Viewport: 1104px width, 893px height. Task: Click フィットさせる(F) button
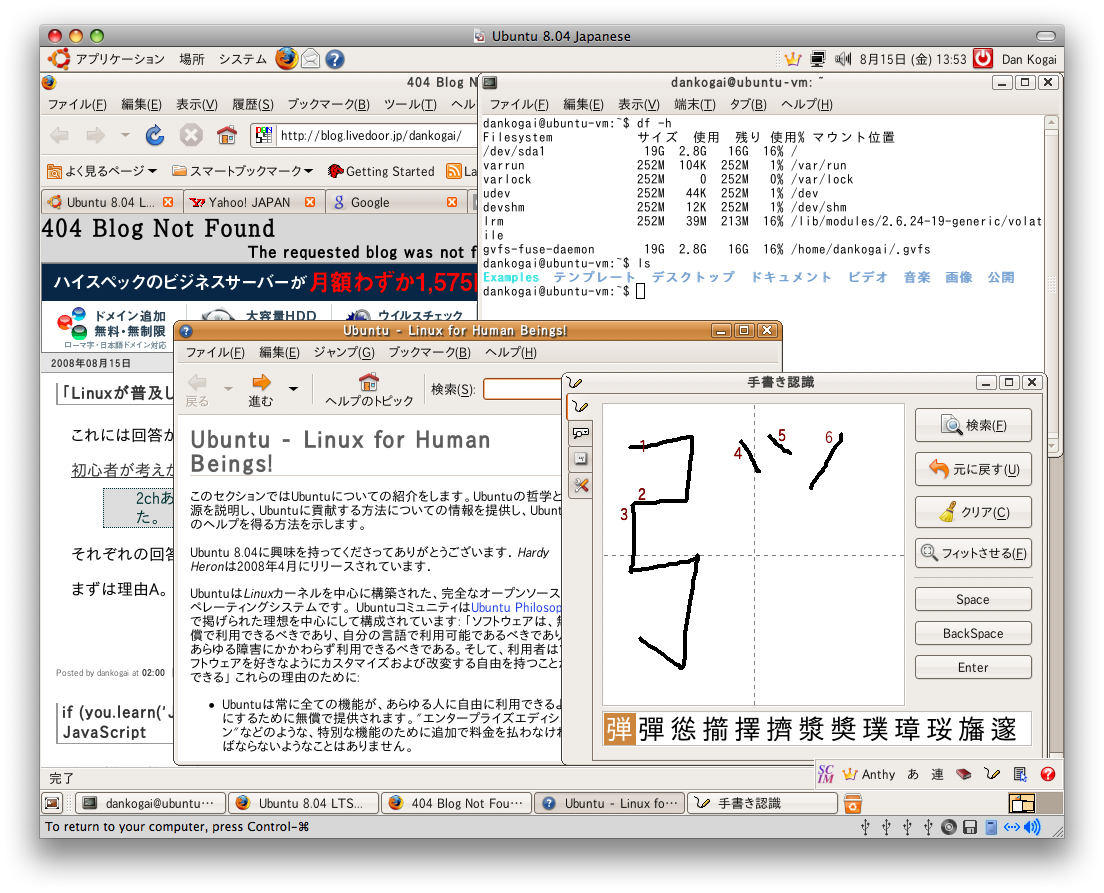(973, 553)
